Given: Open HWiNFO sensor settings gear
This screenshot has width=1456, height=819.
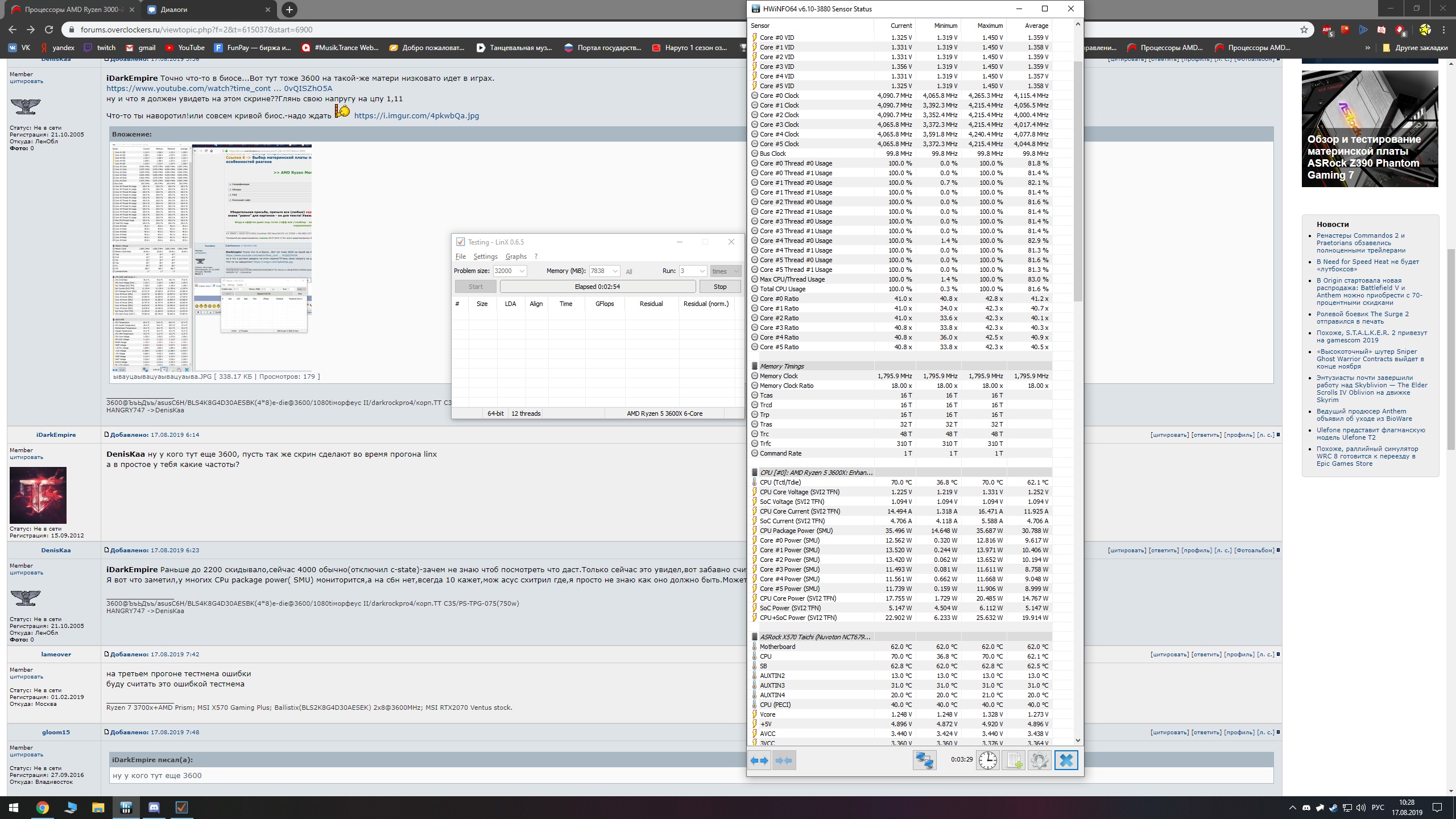Looking at the screenshot, I should point(1039,760).
